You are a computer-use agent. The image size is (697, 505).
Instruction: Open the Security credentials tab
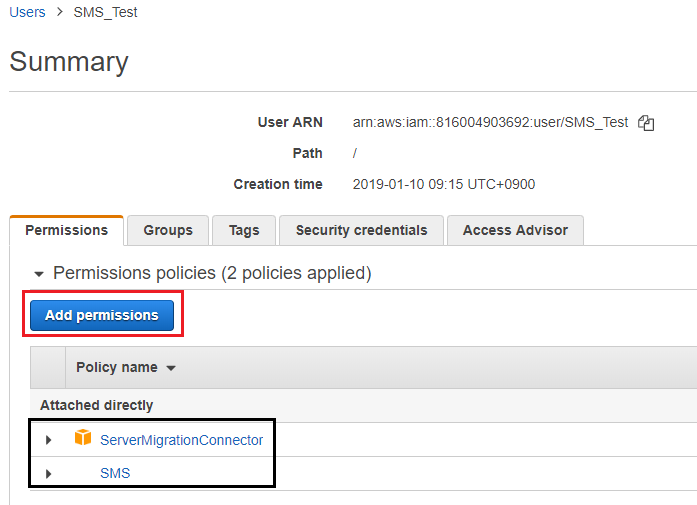(361, 230)
